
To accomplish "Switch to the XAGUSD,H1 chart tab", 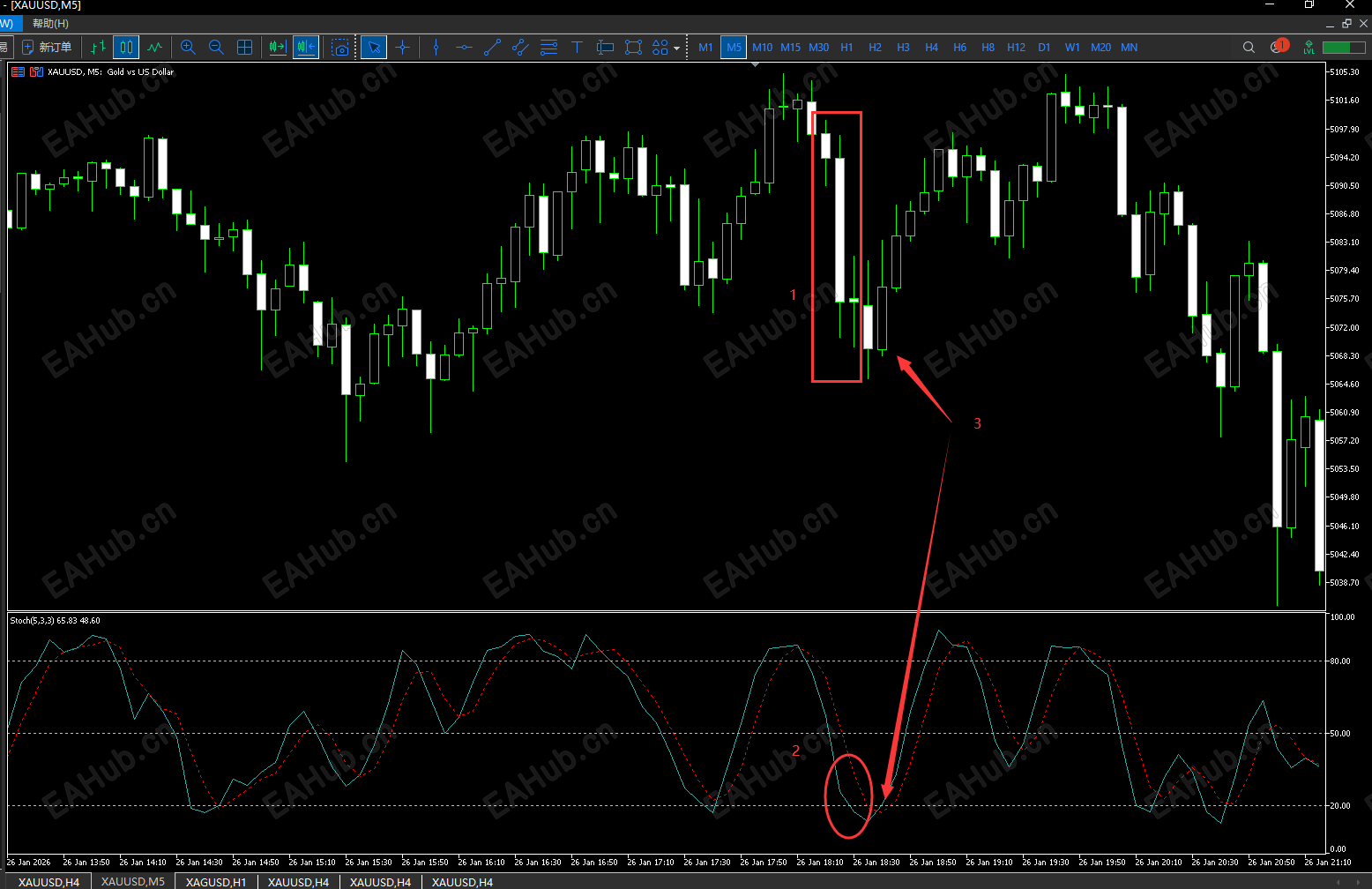I will pyautogui.click(x=216, y=882).
